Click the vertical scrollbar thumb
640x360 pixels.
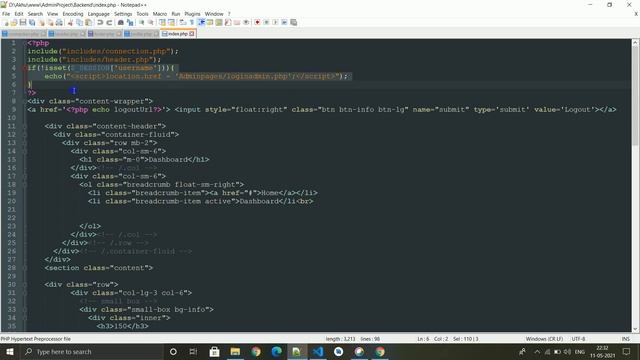click(x=635, y=96)
